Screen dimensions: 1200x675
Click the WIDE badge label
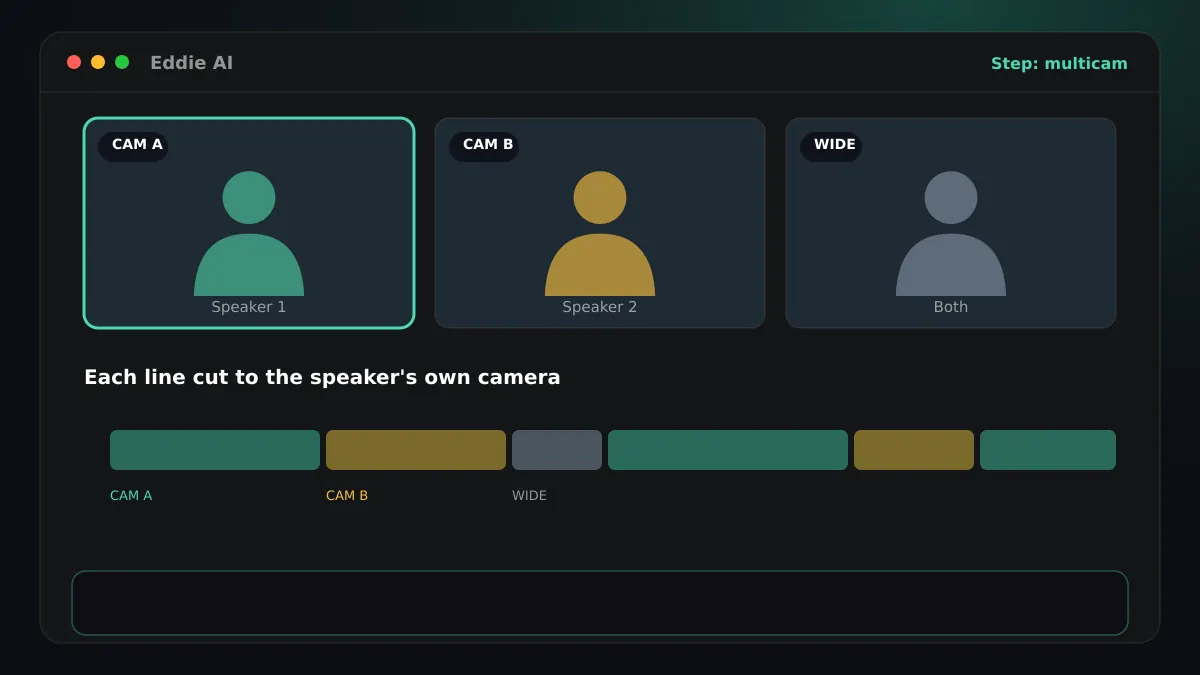click(831, 145)
